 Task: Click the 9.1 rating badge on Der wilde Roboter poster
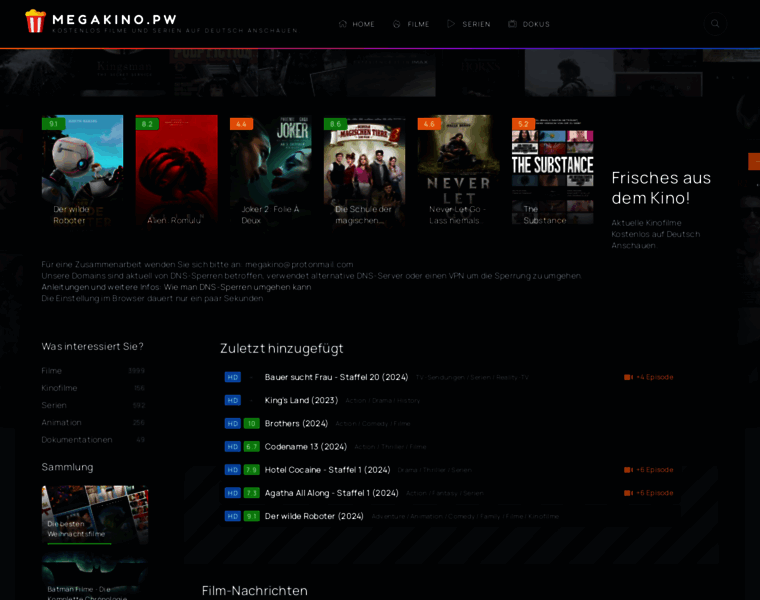(x=53, y=124)
